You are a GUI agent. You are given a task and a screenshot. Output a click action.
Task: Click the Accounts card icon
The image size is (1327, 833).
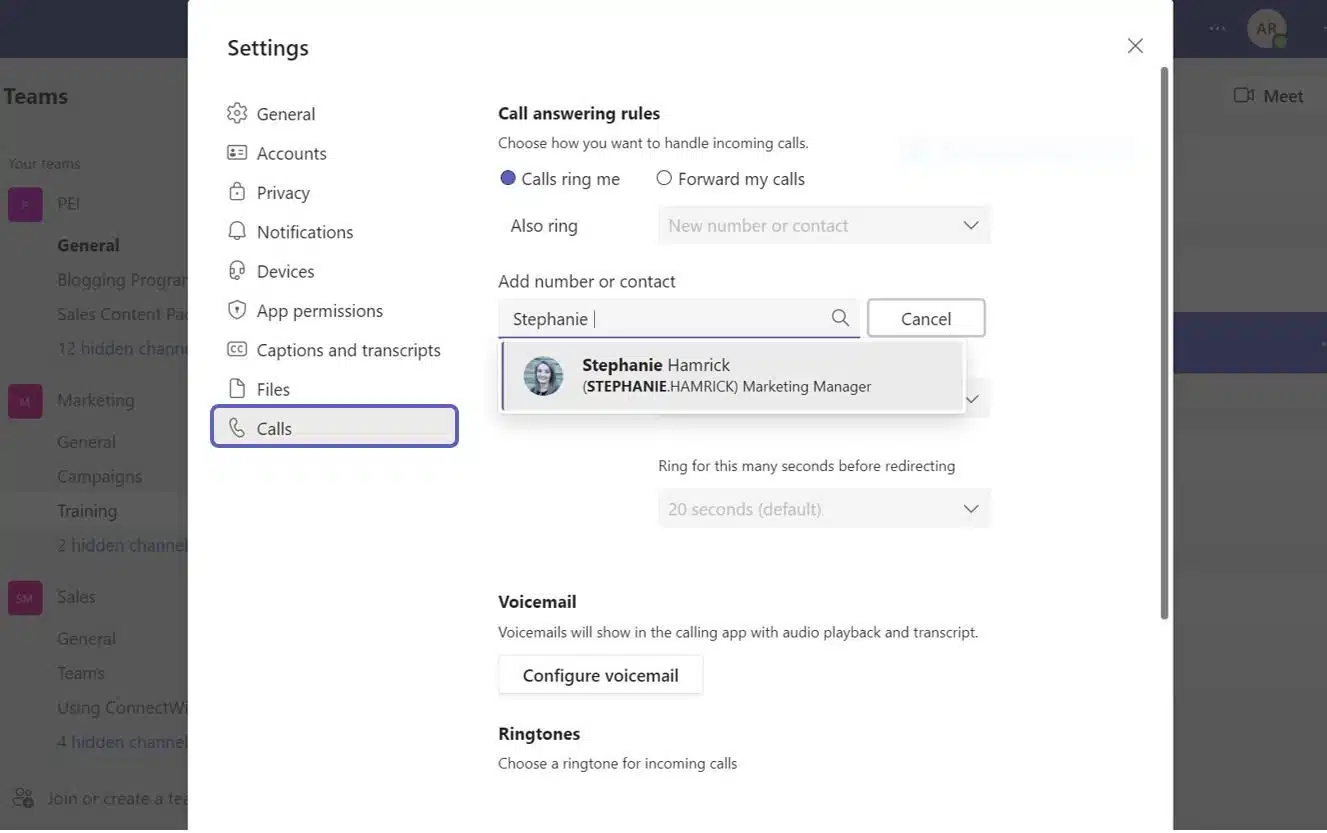[x=237, y=153]
